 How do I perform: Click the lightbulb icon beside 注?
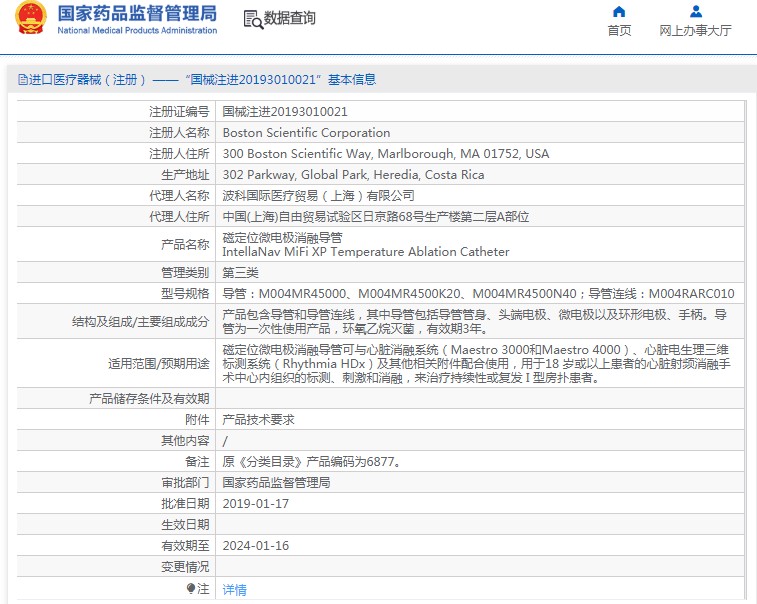tap(191, 589)
